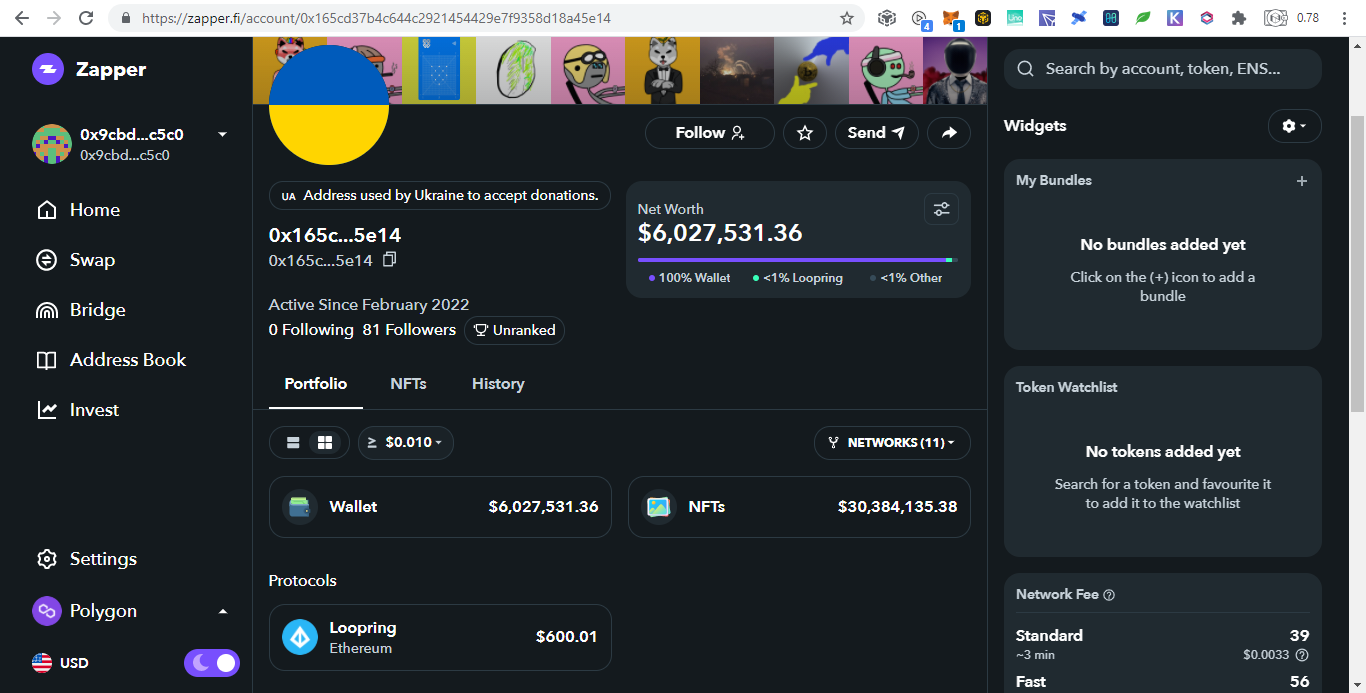Click the Net Worth allocation bar
The image size is (1366, 693).
pos(797,260)
